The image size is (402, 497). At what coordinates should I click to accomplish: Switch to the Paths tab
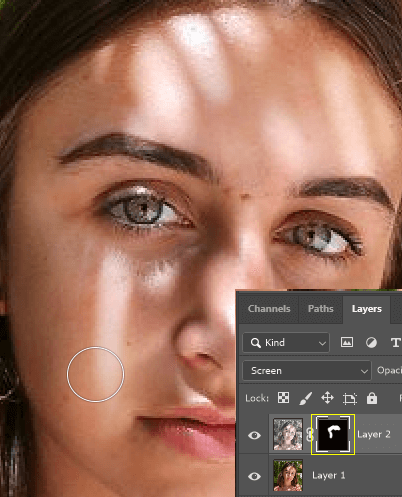320,309
